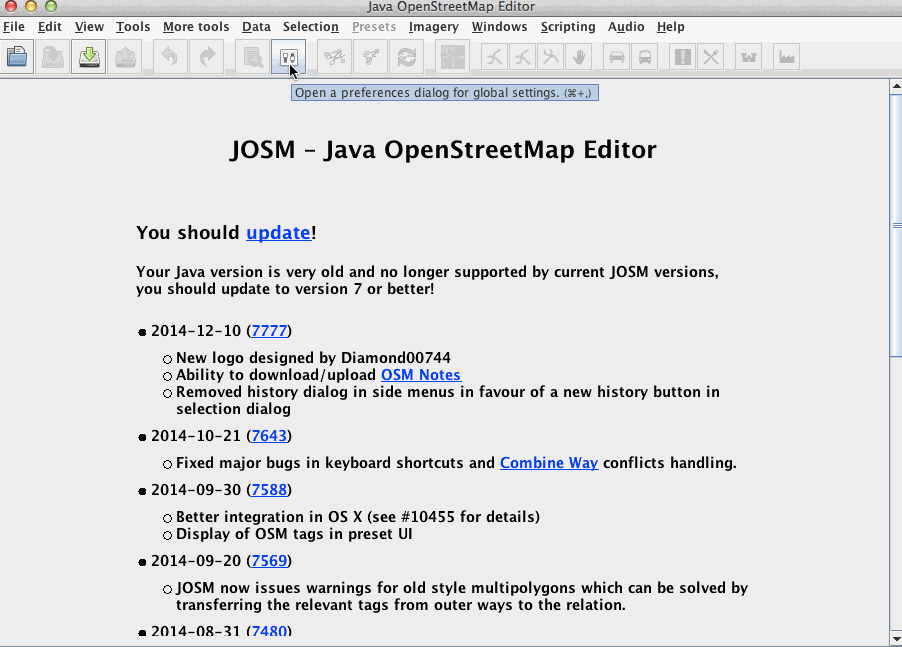Open changeset link 7569
Screen dimensions: 902x647
[x=269, y=561]
